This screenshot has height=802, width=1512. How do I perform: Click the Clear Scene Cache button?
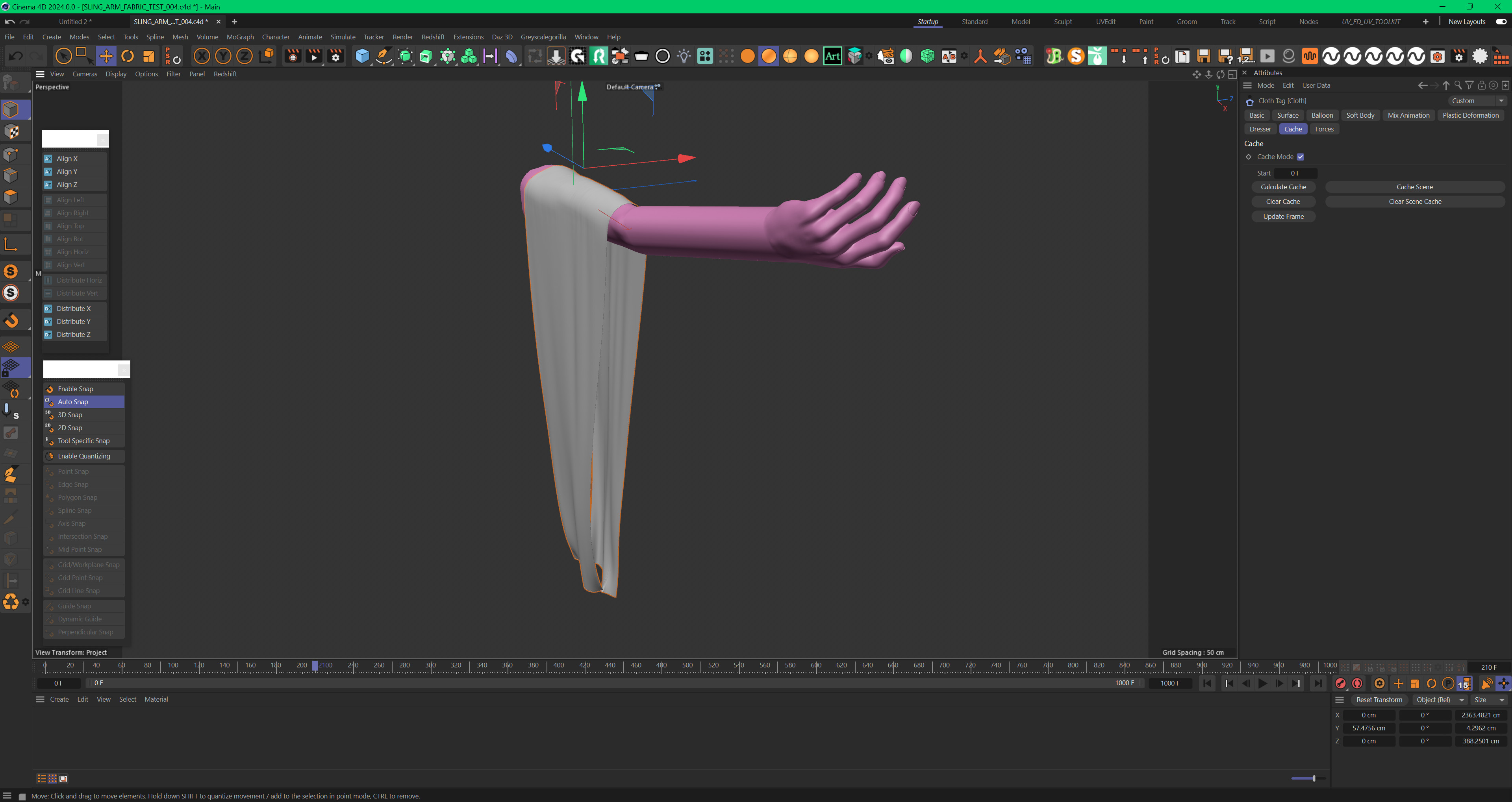coord(1415,202)
